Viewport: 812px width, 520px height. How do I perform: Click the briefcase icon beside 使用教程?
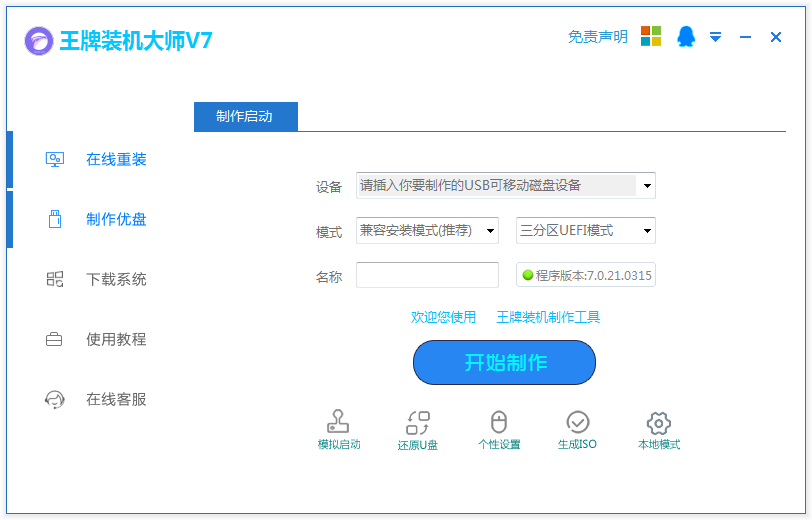(x=54, y=339)
